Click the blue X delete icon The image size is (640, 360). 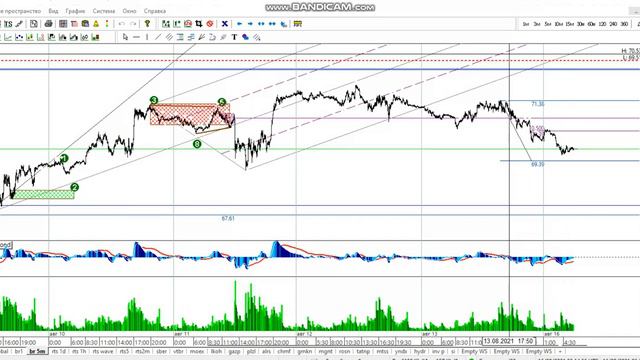pos(224,24)
